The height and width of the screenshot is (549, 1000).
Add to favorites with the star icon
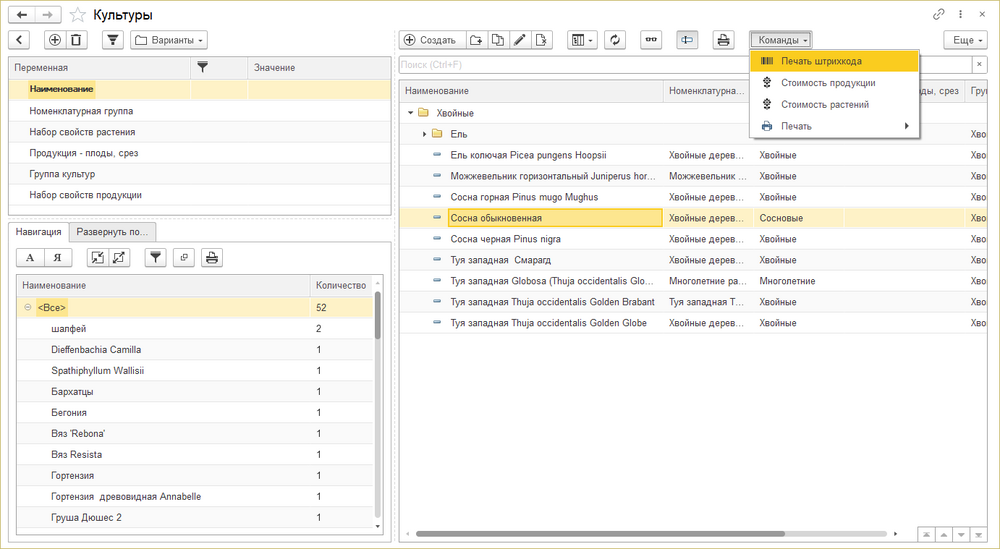77,14
